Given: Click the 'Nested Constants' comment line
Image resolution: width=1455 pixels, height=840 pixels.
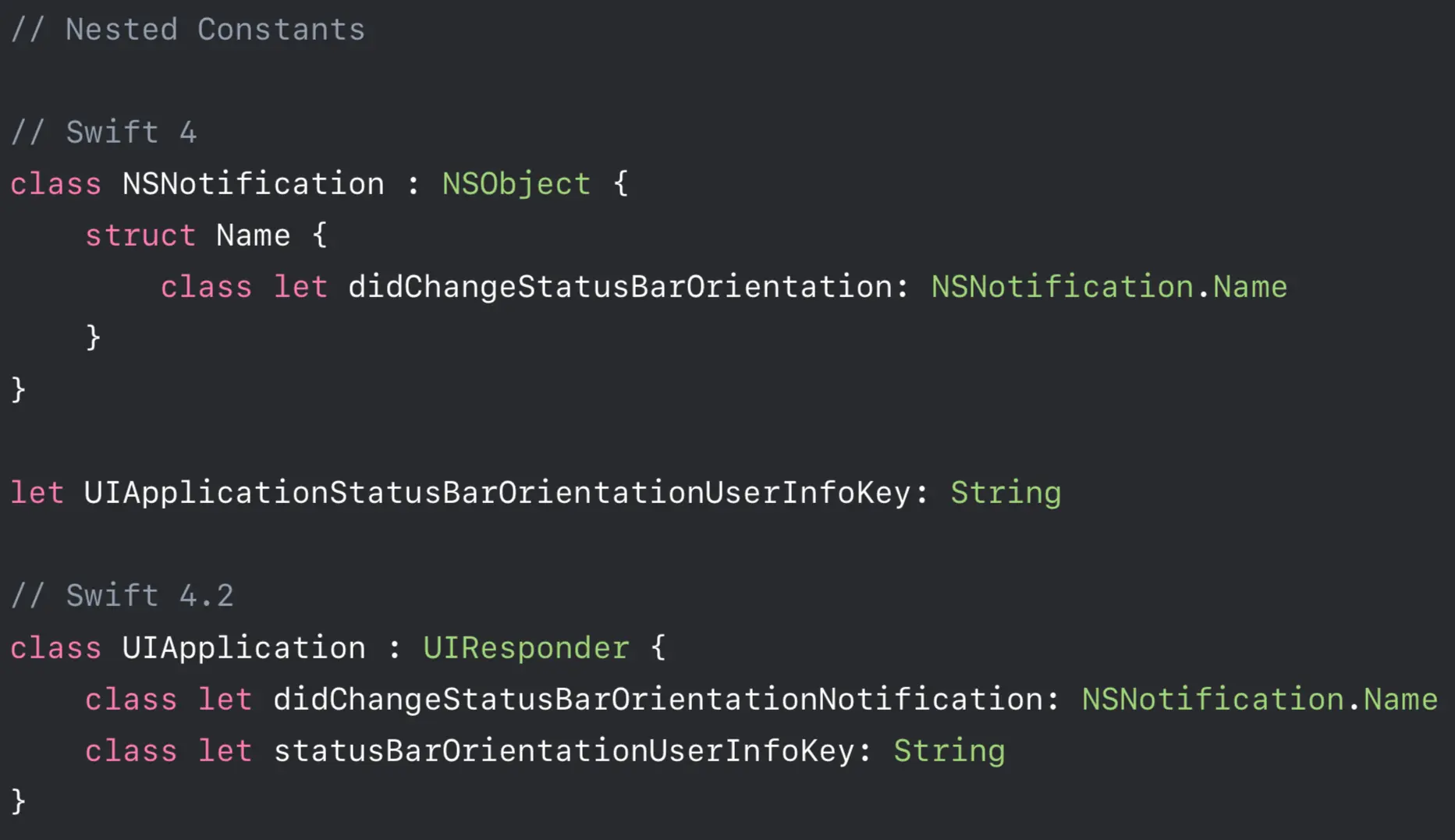Looking at the screenshot, I should [x=188, y=30].
